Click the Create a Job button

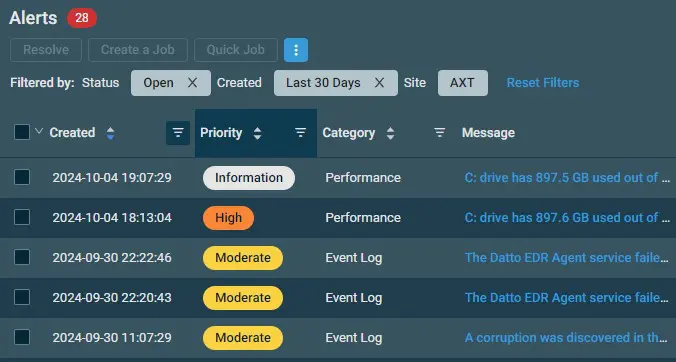[x=138, y=50]
